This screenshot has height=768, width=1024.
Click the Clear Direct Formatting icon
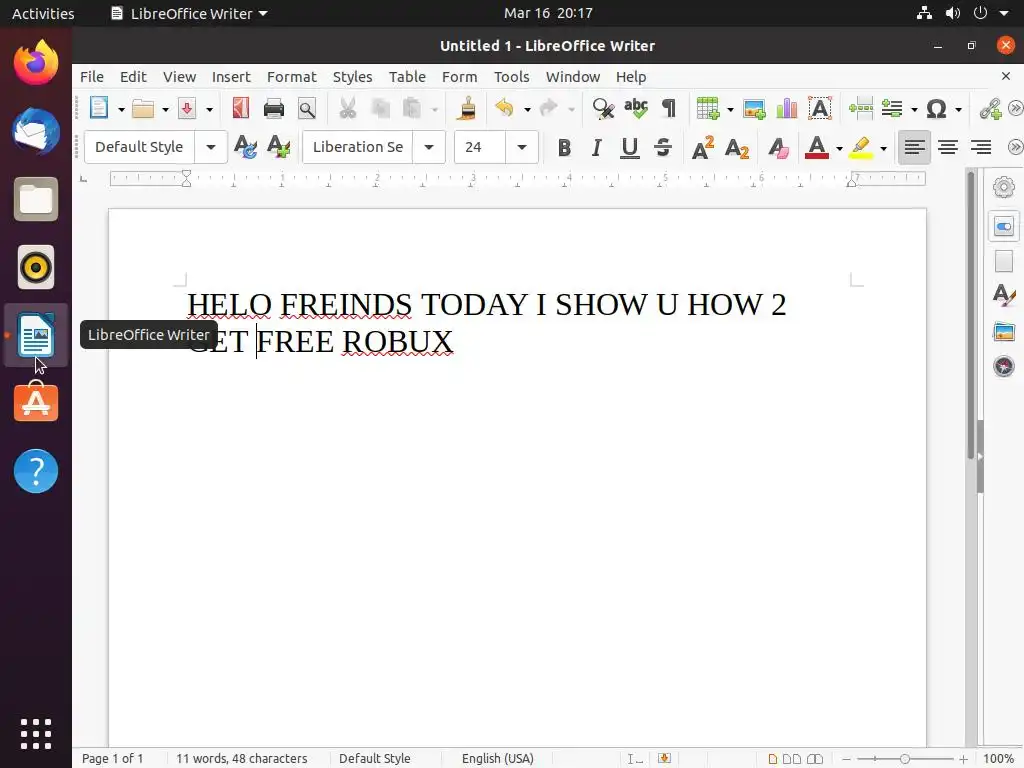tap(778, 148)
